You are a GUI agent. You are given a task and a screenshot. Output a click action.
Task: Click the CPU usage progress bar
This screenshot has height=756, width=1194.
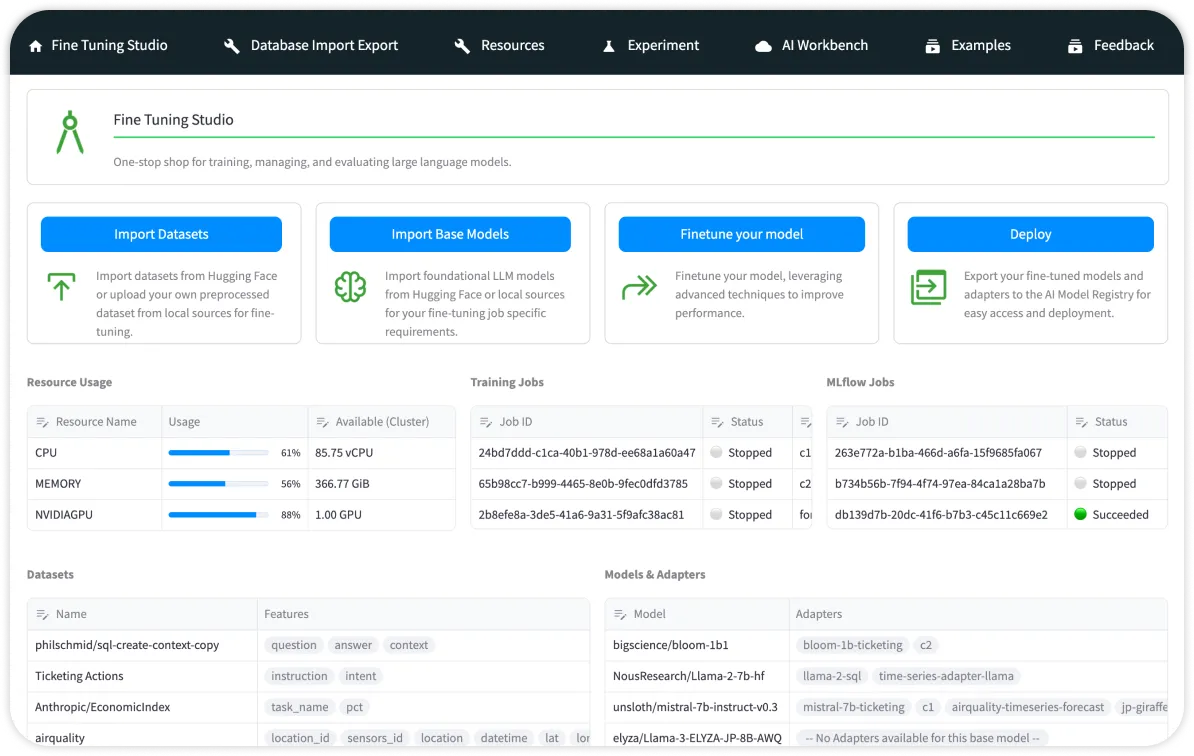[219, 453]
